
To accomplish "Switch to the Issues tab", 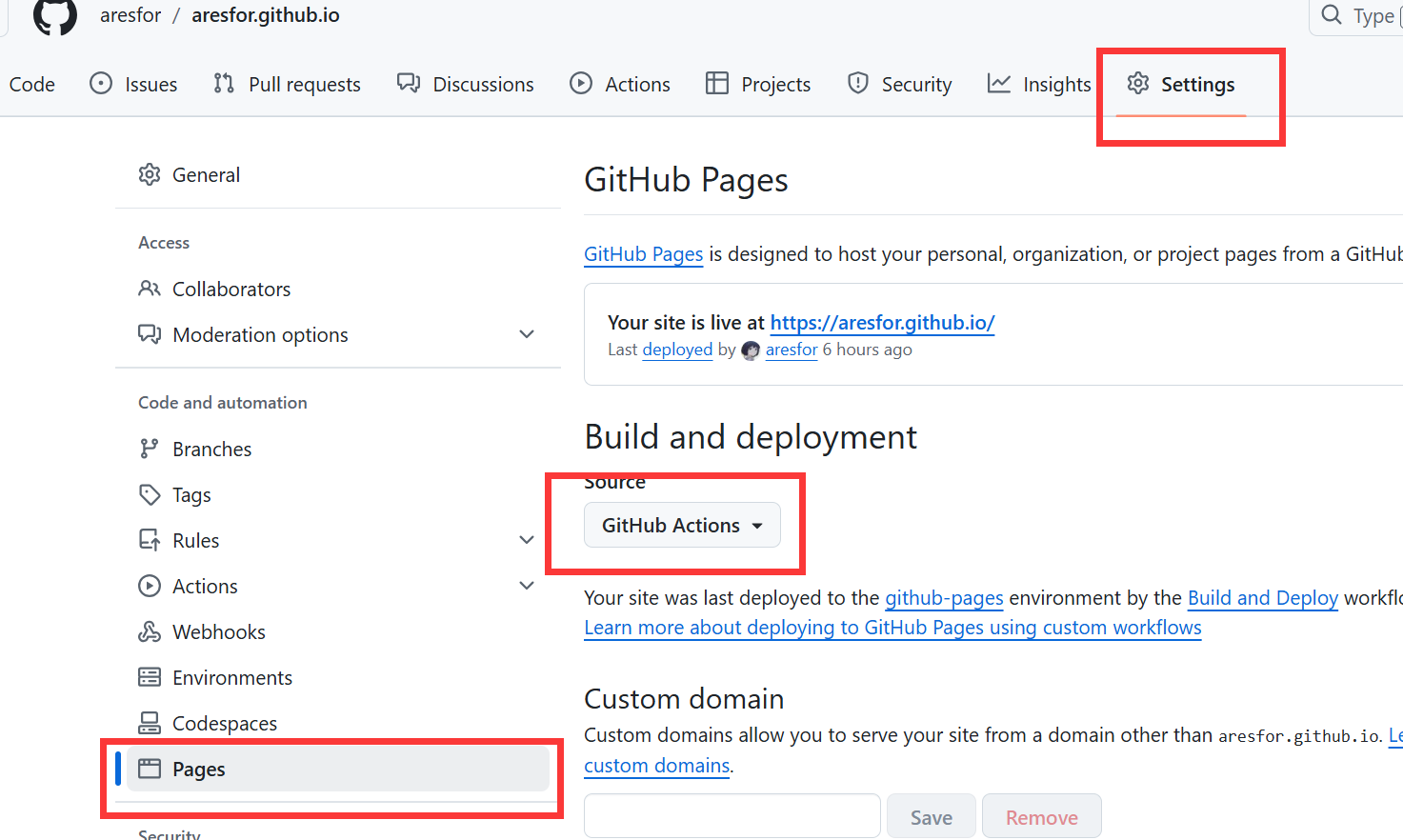I will pos(150,85).
